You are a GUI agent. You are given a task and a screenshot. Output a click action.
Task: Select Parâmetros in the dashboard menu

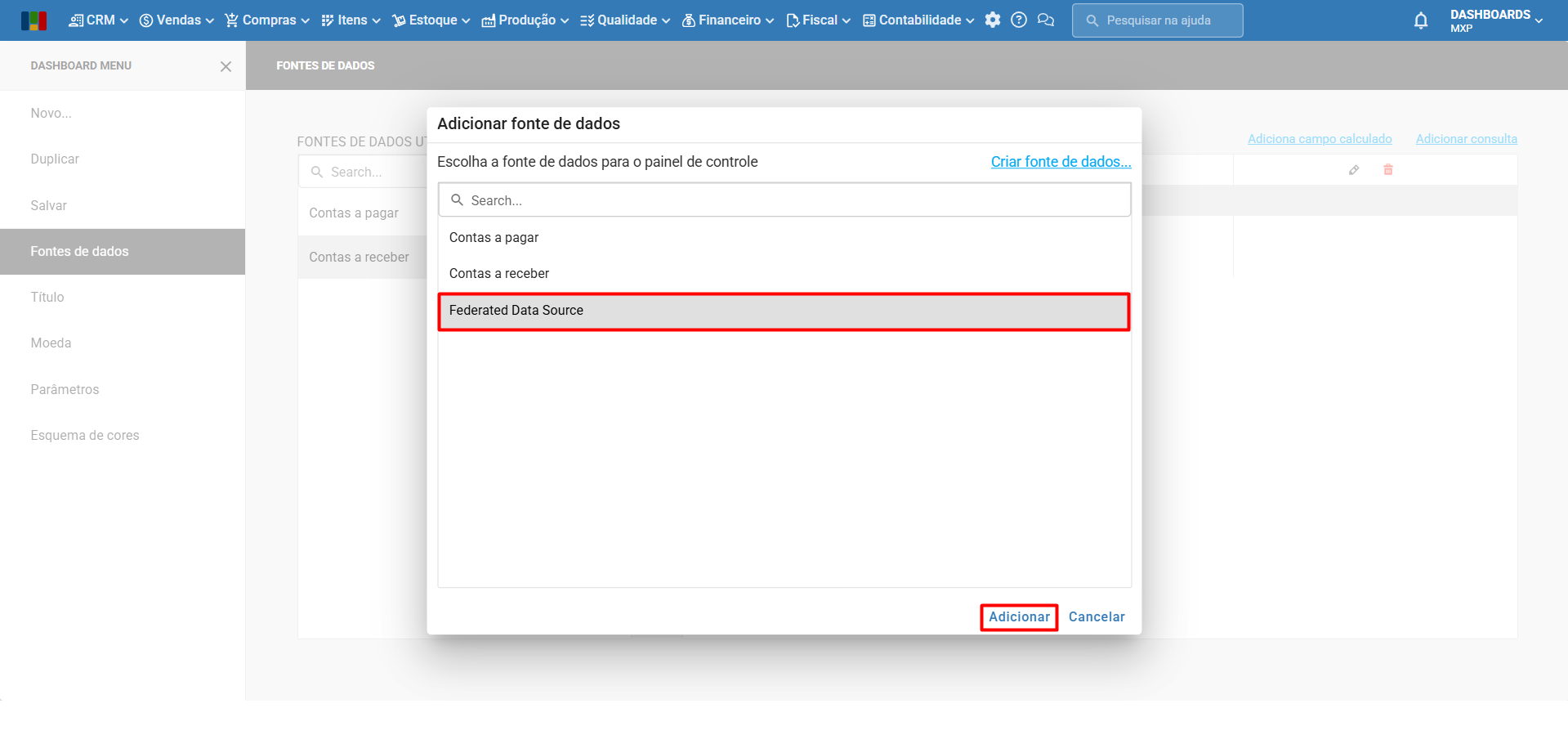[65, 389]
